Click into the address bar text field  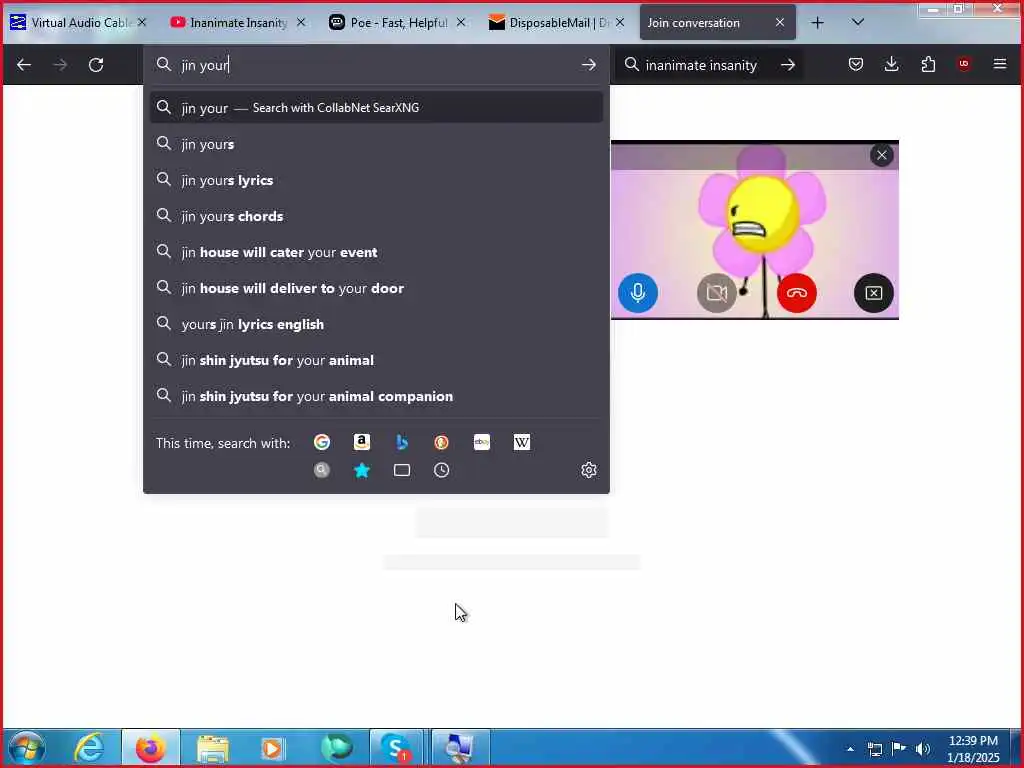click(x=376, y=65)
